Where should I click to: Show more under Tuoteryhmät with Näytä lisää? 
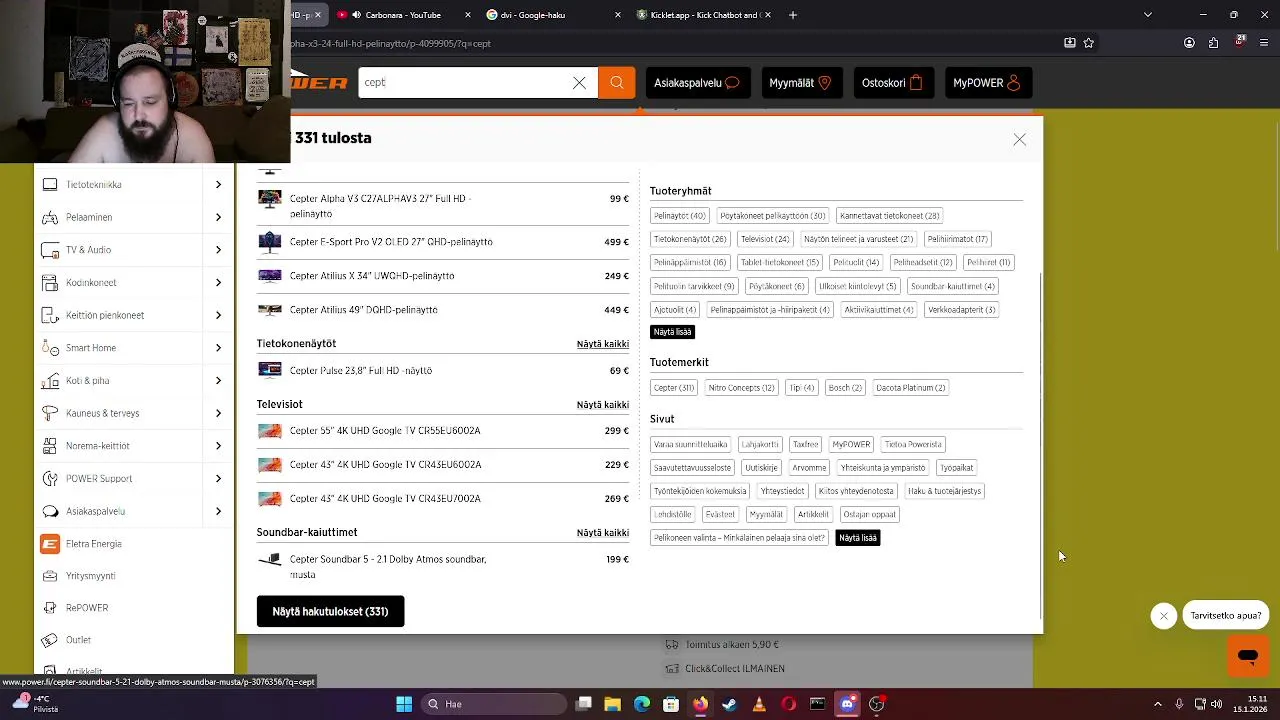coord(672,332)
